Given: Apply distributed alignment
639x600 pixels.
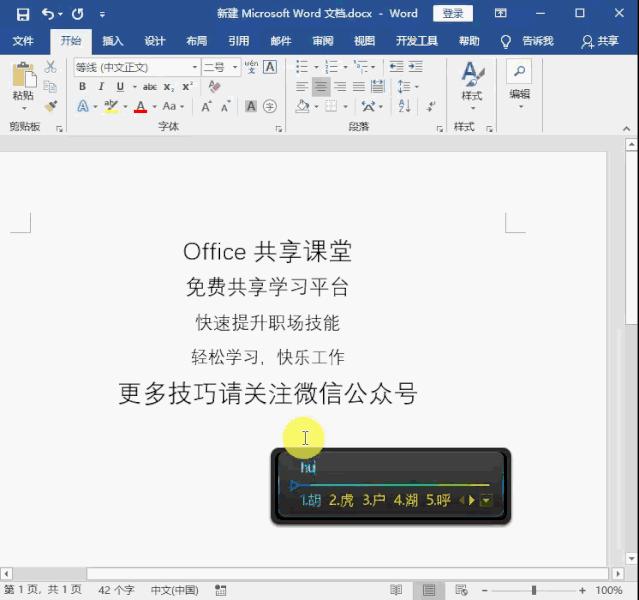Looking at the screenshot, I should 378,86.
